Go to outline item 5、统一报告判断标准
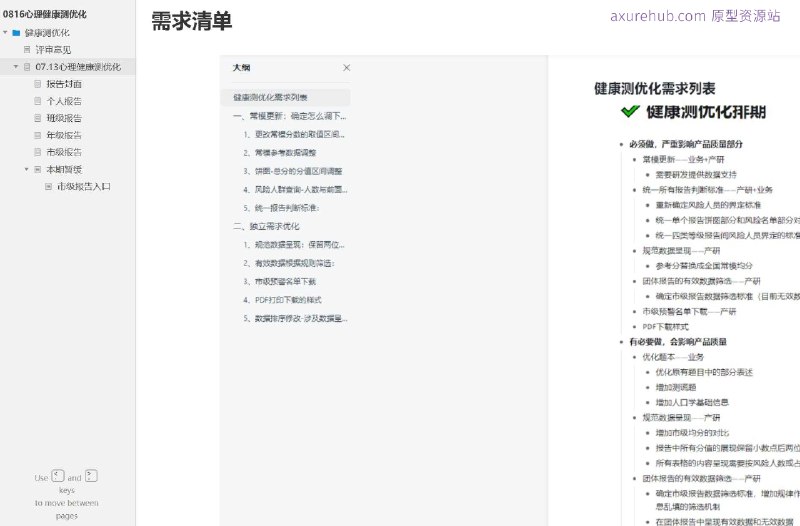Screen dimensions: 800x526 pos(282,208)
